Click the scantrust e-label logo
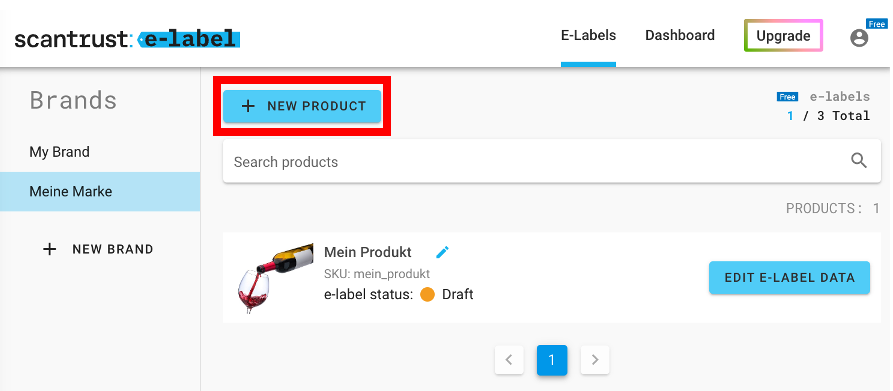The width and height of the screenshot is (893, 391). [x=128, y=39]
